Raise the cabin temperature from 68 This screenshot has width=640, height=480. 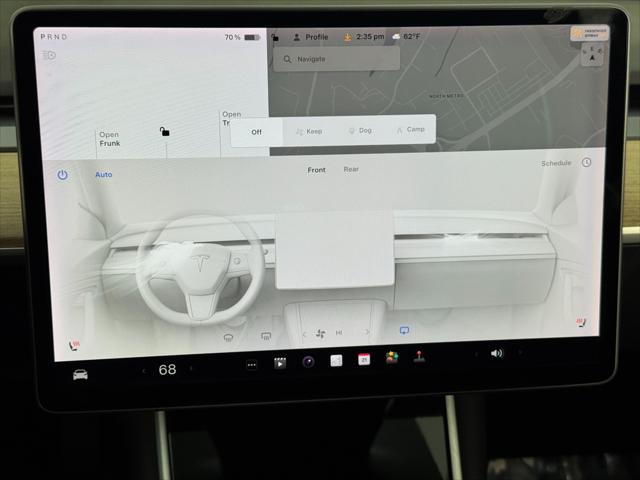pos(191,369)
